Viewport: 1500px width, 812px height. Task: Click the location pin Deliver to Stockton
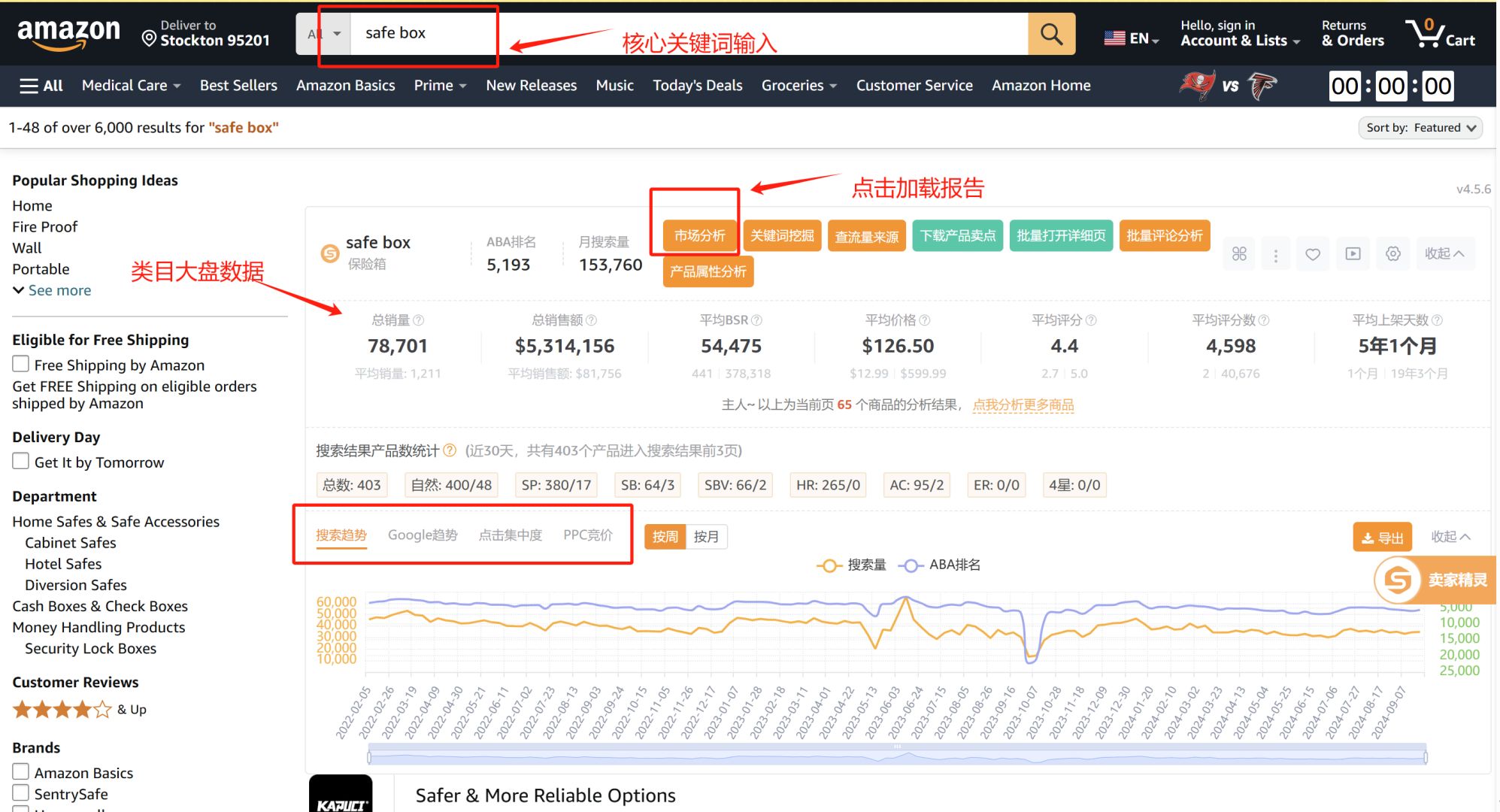(205, 34)
